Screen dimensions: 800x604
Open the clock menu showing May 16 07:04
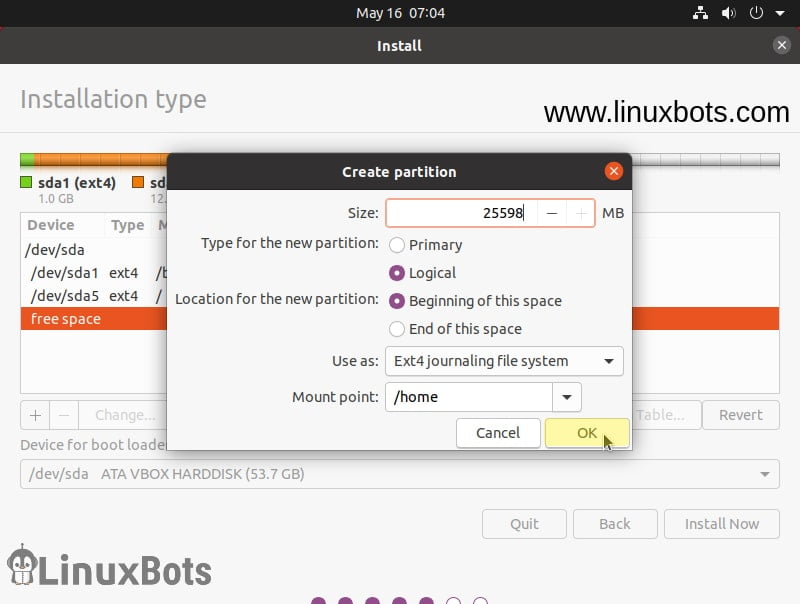[399, 13]
